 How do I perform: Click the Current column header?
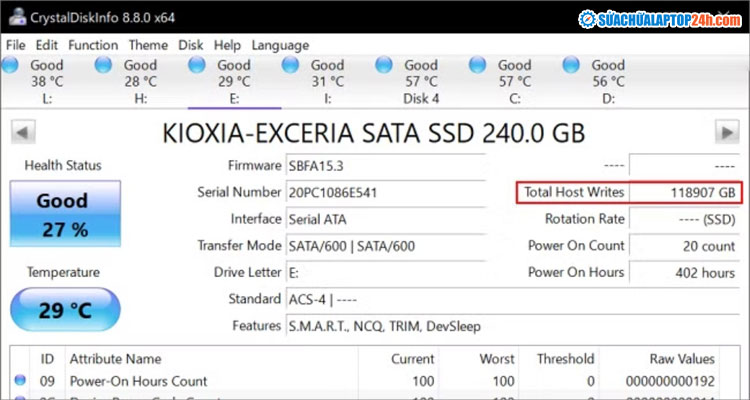click(413, 359)
